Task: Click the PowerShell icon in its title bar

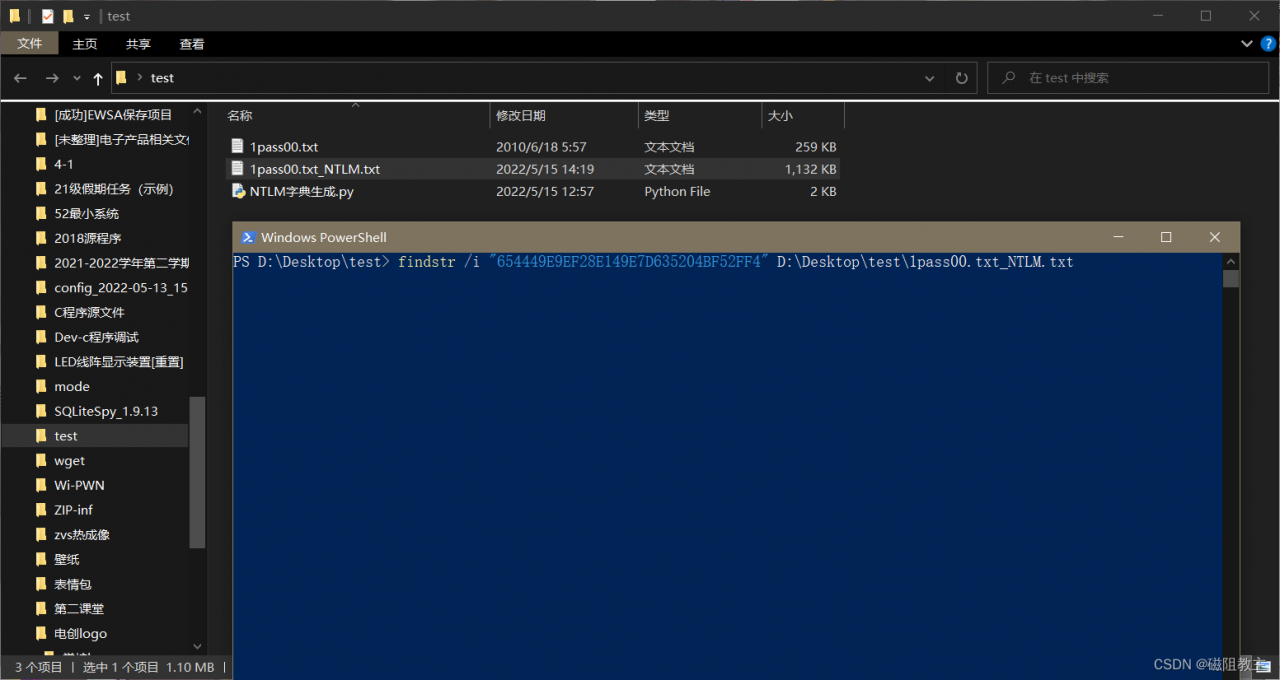Action: point(246,237)
